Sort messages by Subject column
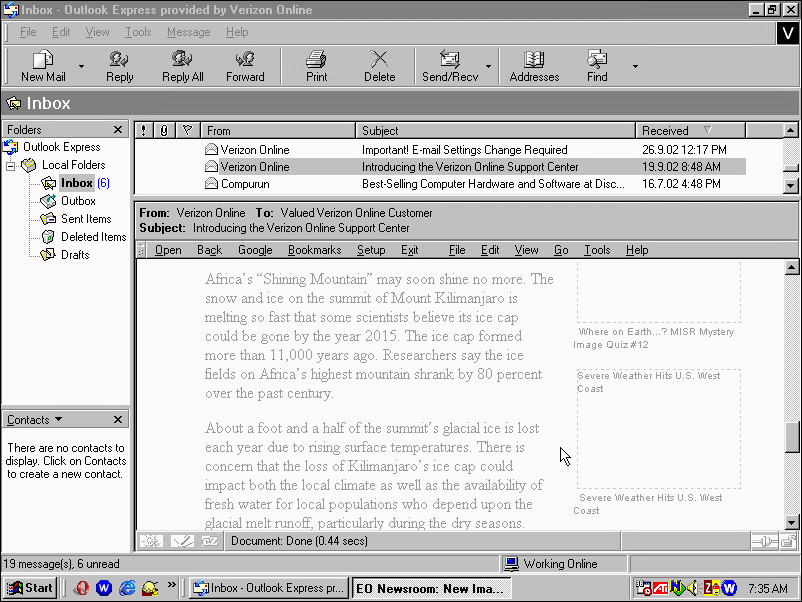The width and height of the screenshot is (802, 602). [495, 130]
